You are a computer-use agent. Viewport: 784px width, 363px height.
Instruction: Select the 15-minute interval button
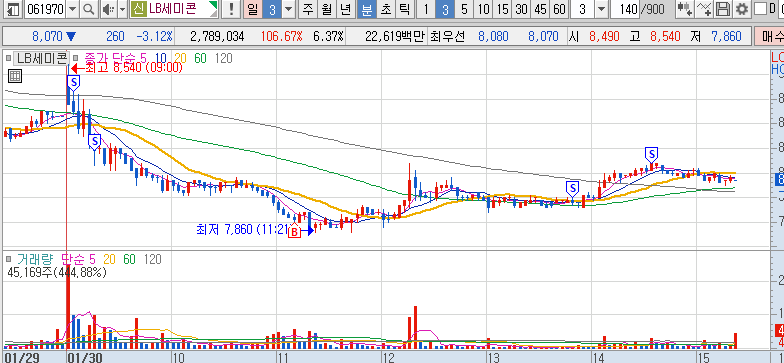[x=502, y=9]
